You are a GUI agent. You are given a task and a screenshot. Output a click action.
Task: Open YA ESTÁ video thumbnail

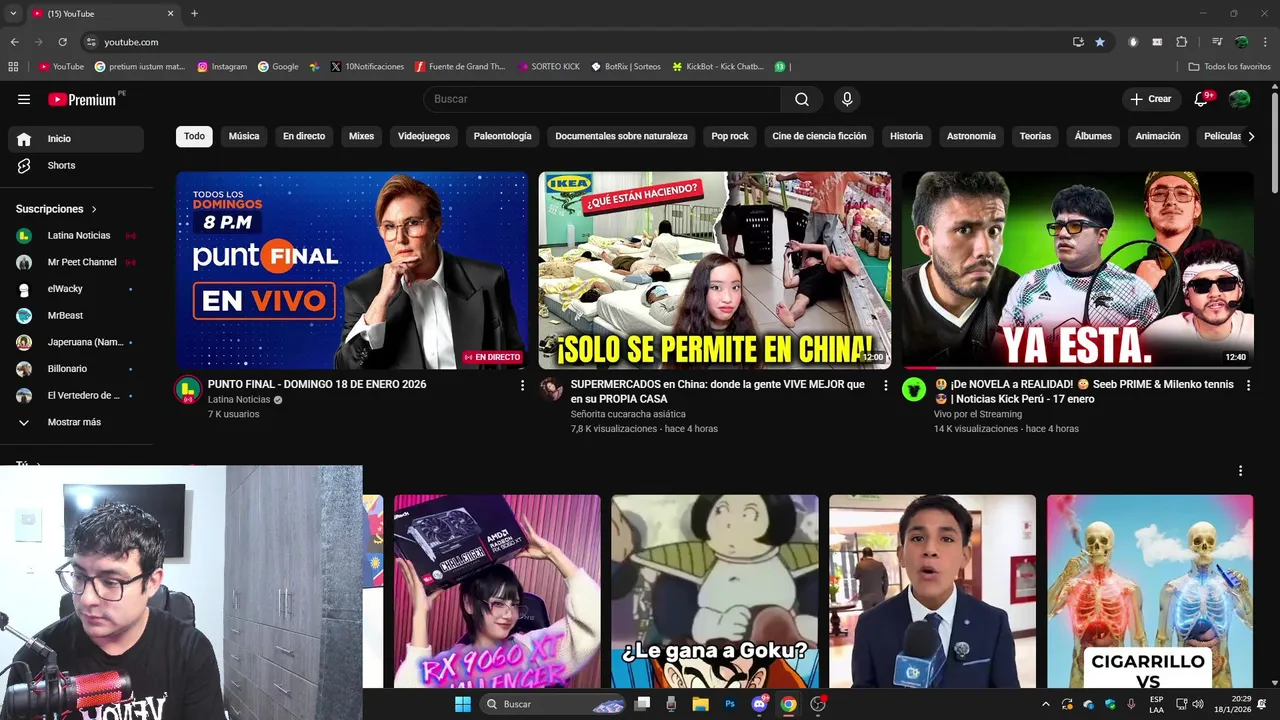1077,270
